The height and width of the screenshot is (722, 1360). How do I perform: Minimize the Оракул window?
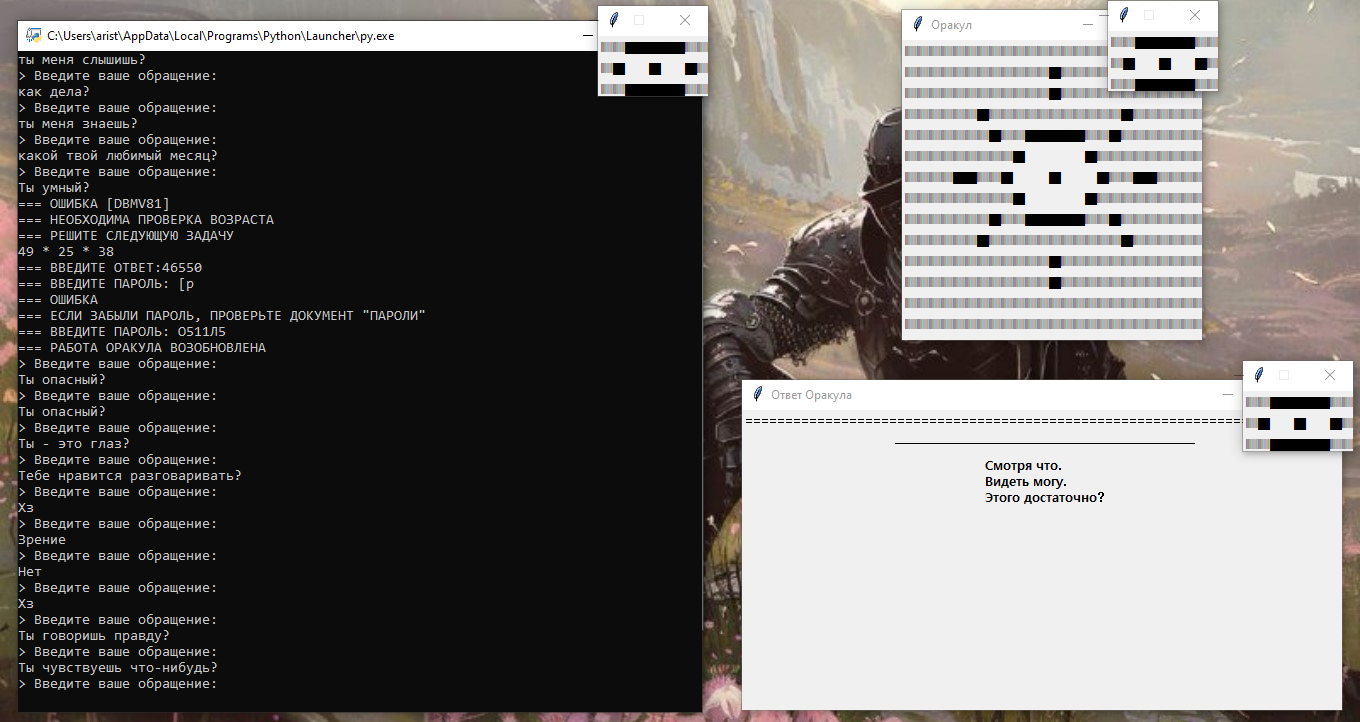(x=1088, y=25)
